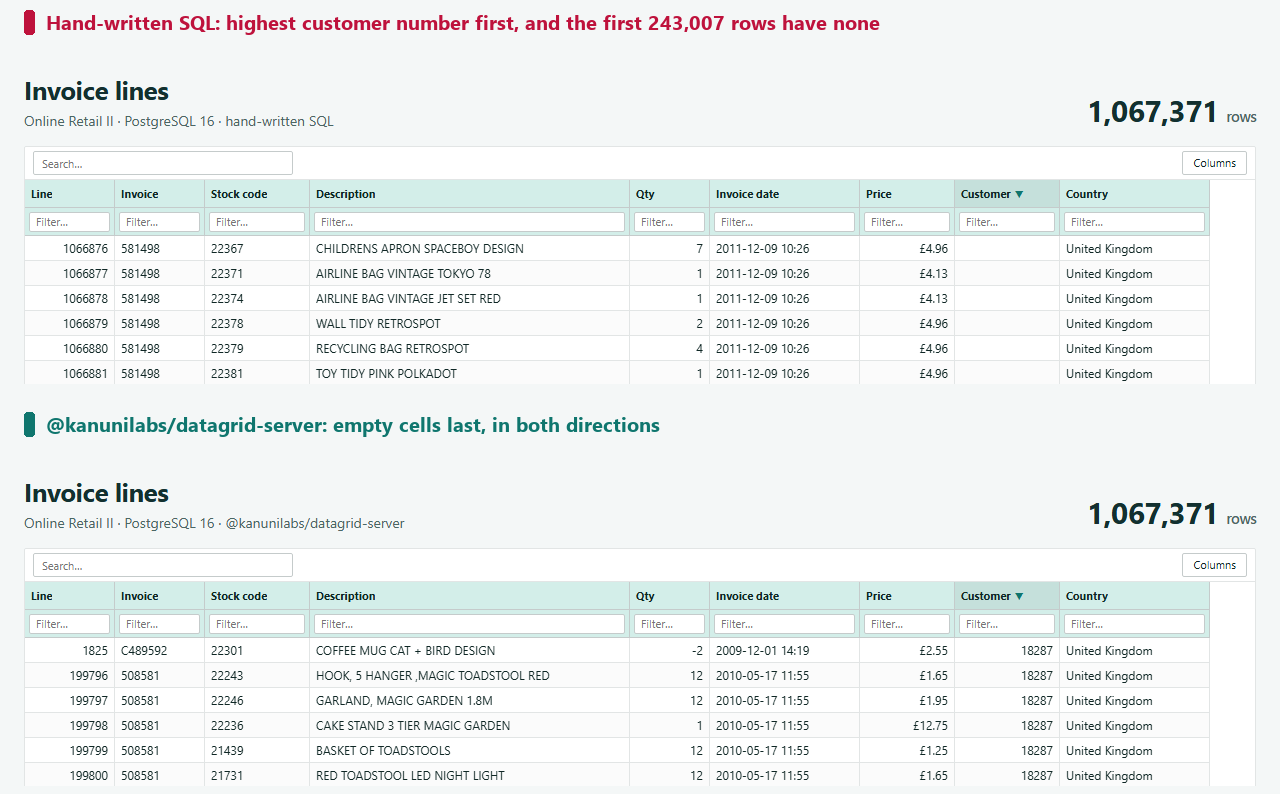The width and height of the screenshot is (1280, 794).
Task: Sort bottom grid by Line column header
Action: [x=70, y=596]
